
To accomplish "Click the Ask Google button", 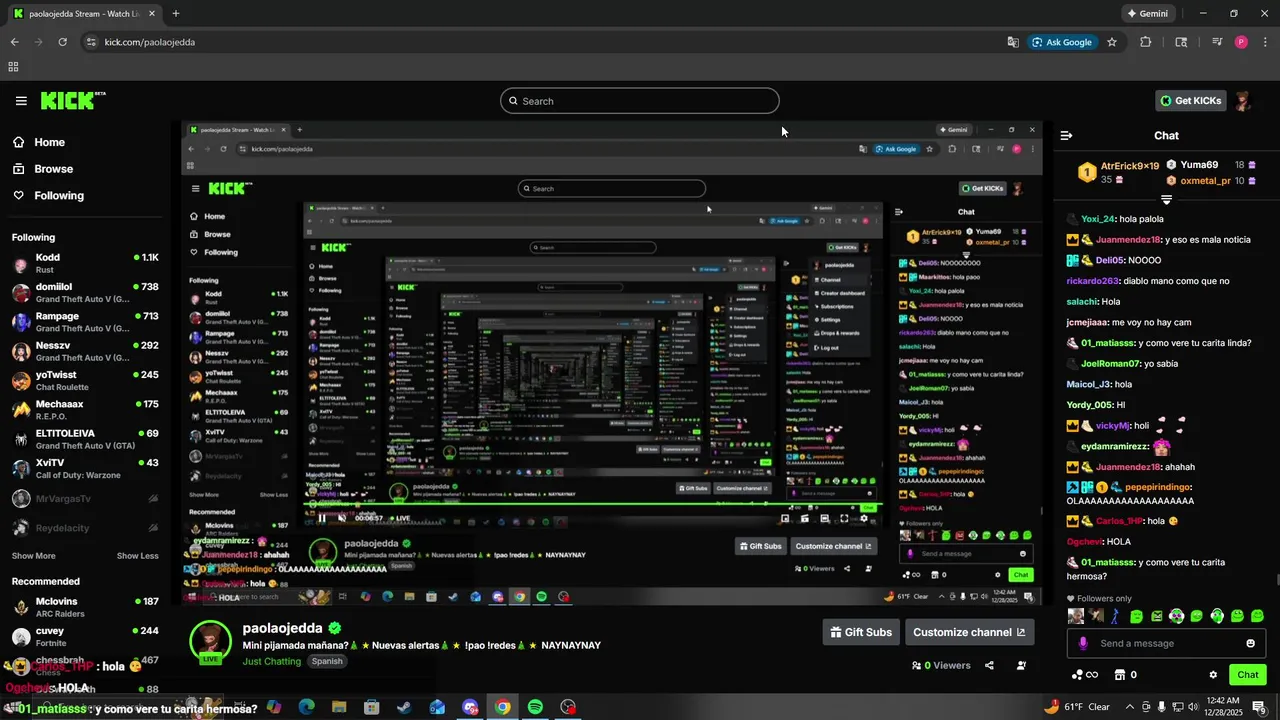I will 1063,42.
